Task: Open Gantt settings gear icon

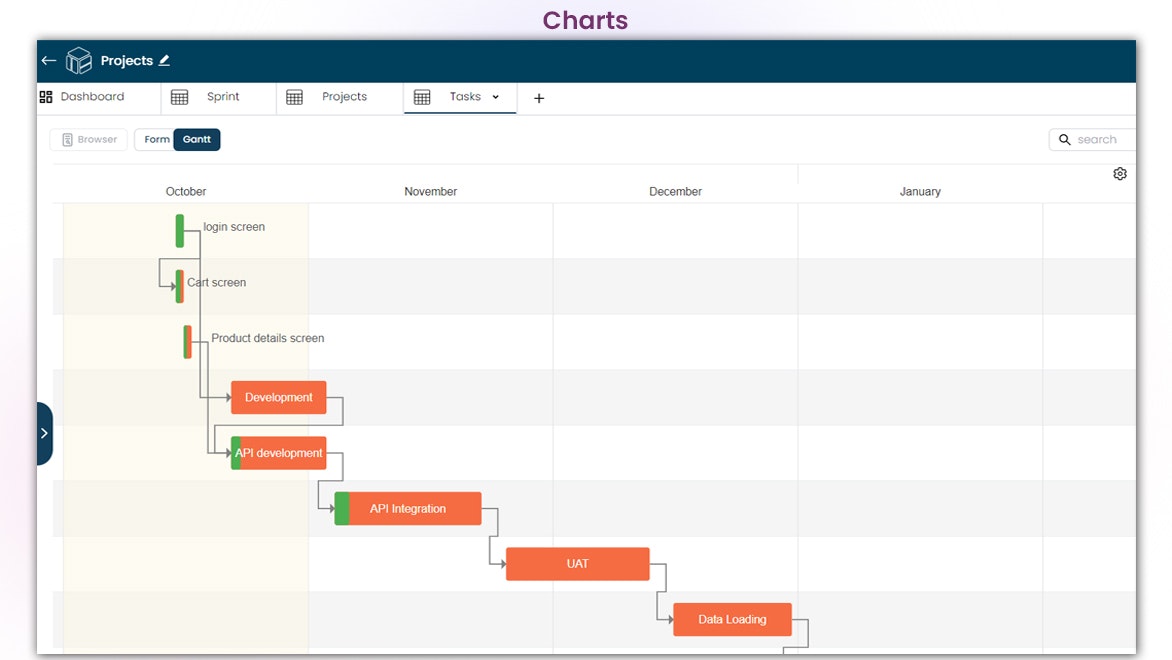Action: point(1120,173)
